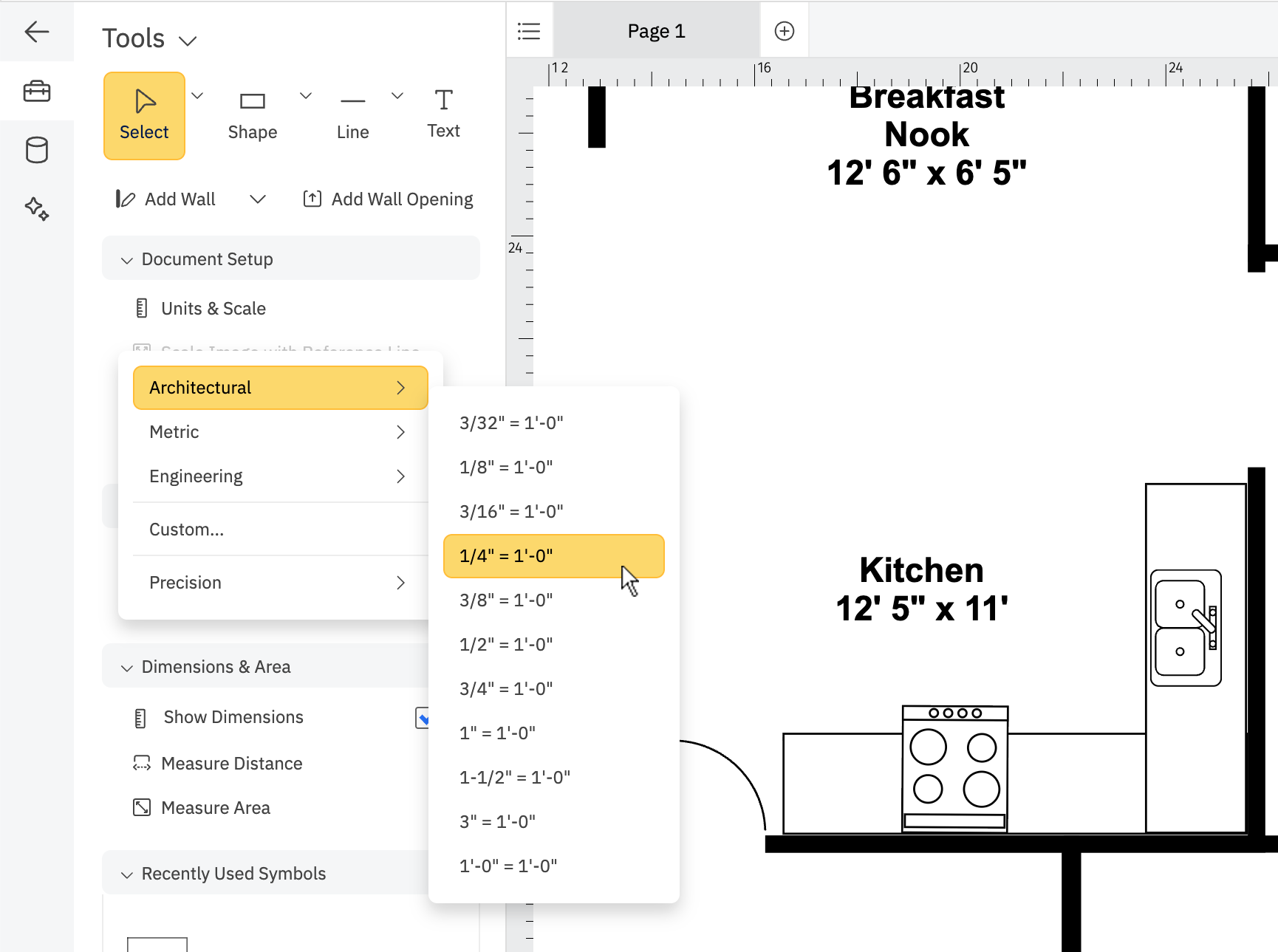Activate the Select tool

144,116
